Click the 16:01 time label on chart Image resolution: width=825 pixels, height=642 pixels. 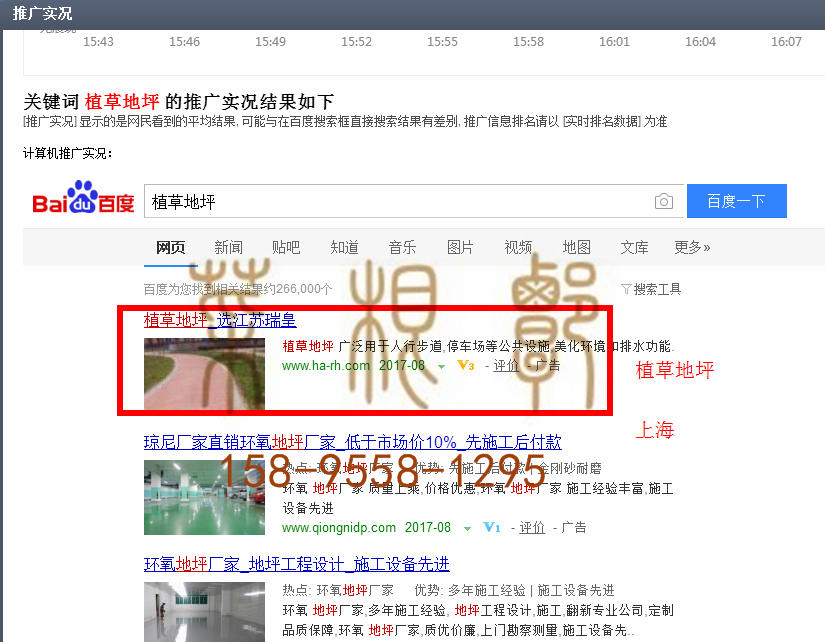coord(614,42)
